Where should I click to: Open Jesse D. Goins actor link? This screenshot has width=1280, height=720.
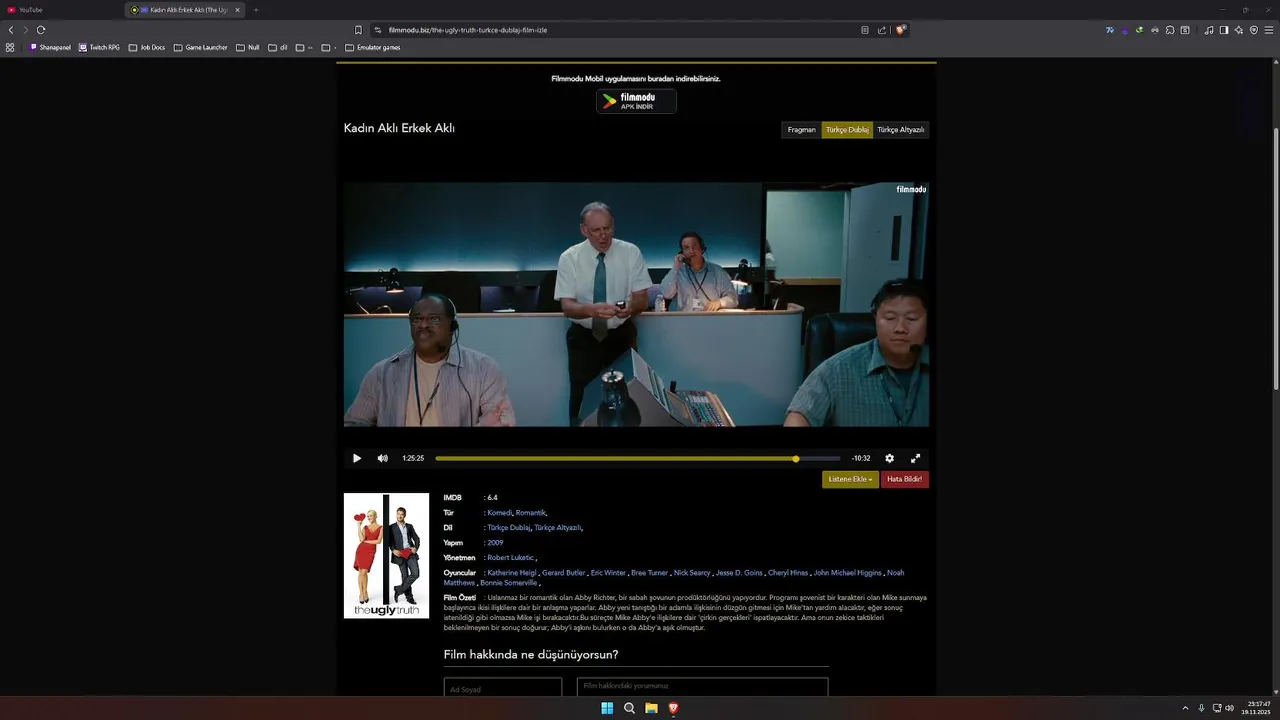point(739,573)
